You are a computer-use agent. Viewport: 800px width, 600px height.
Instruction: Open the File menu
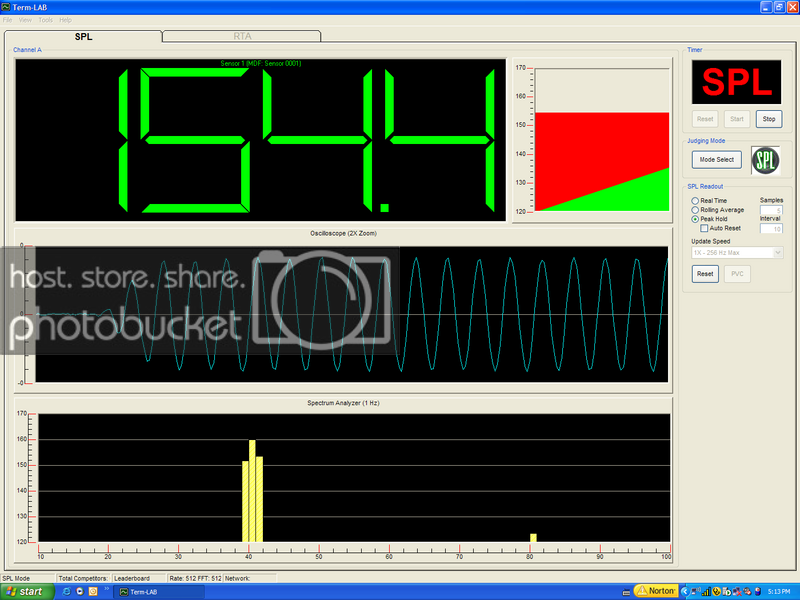[x=7, y=20]
